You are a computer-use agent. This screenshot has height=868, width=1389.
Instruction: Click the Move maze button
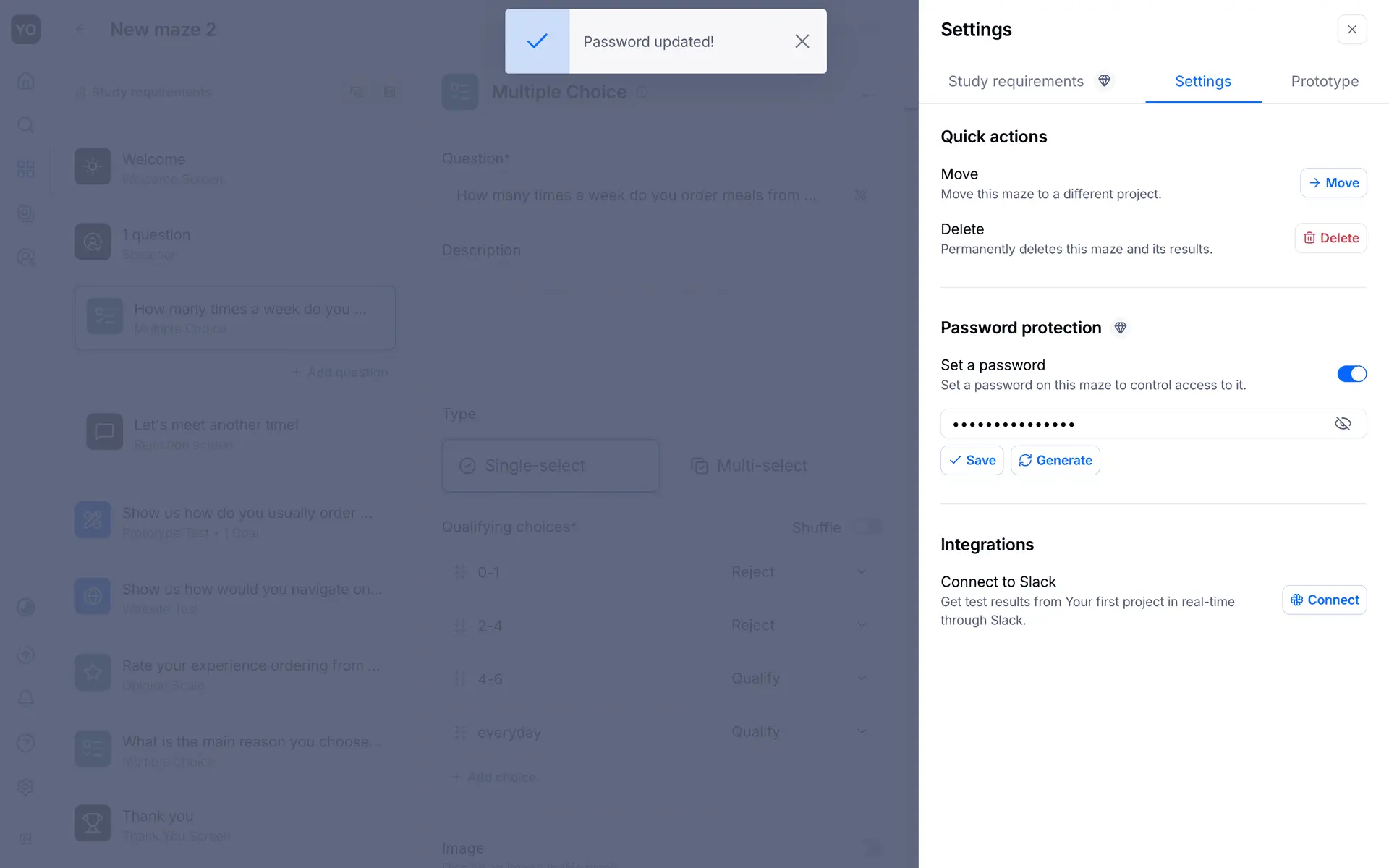coord(1333,183)
